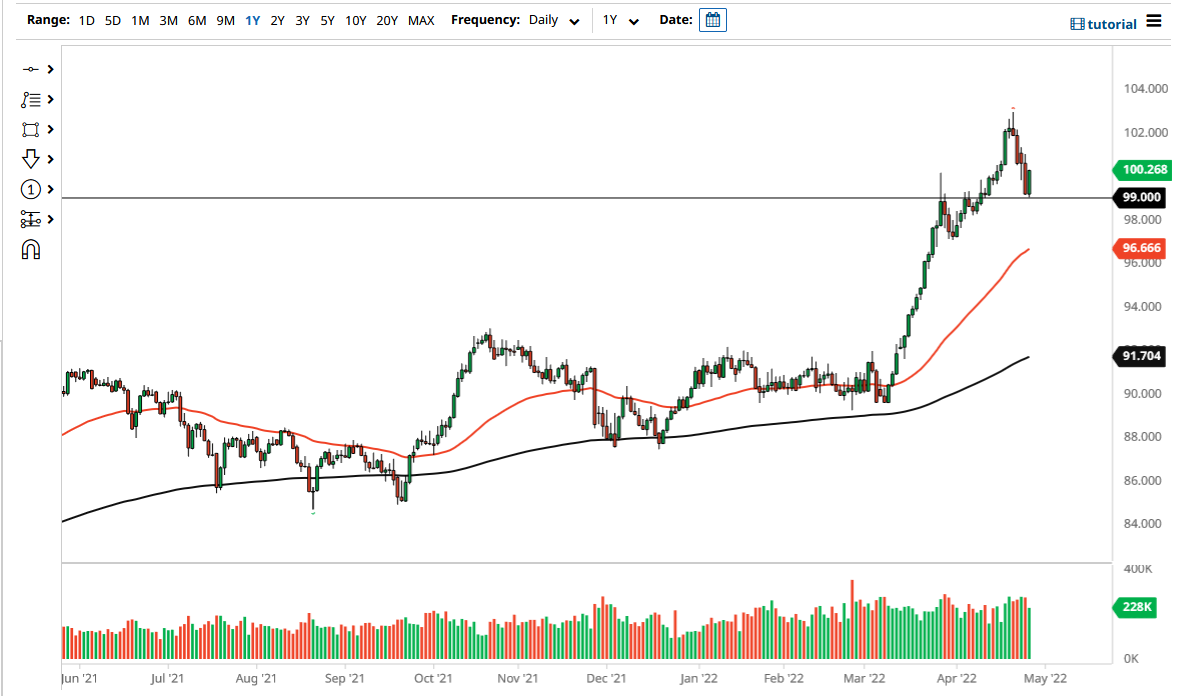Open the hamburger menu top right
Viewport: 1178px width, 696px height.
coord(1156,23)
